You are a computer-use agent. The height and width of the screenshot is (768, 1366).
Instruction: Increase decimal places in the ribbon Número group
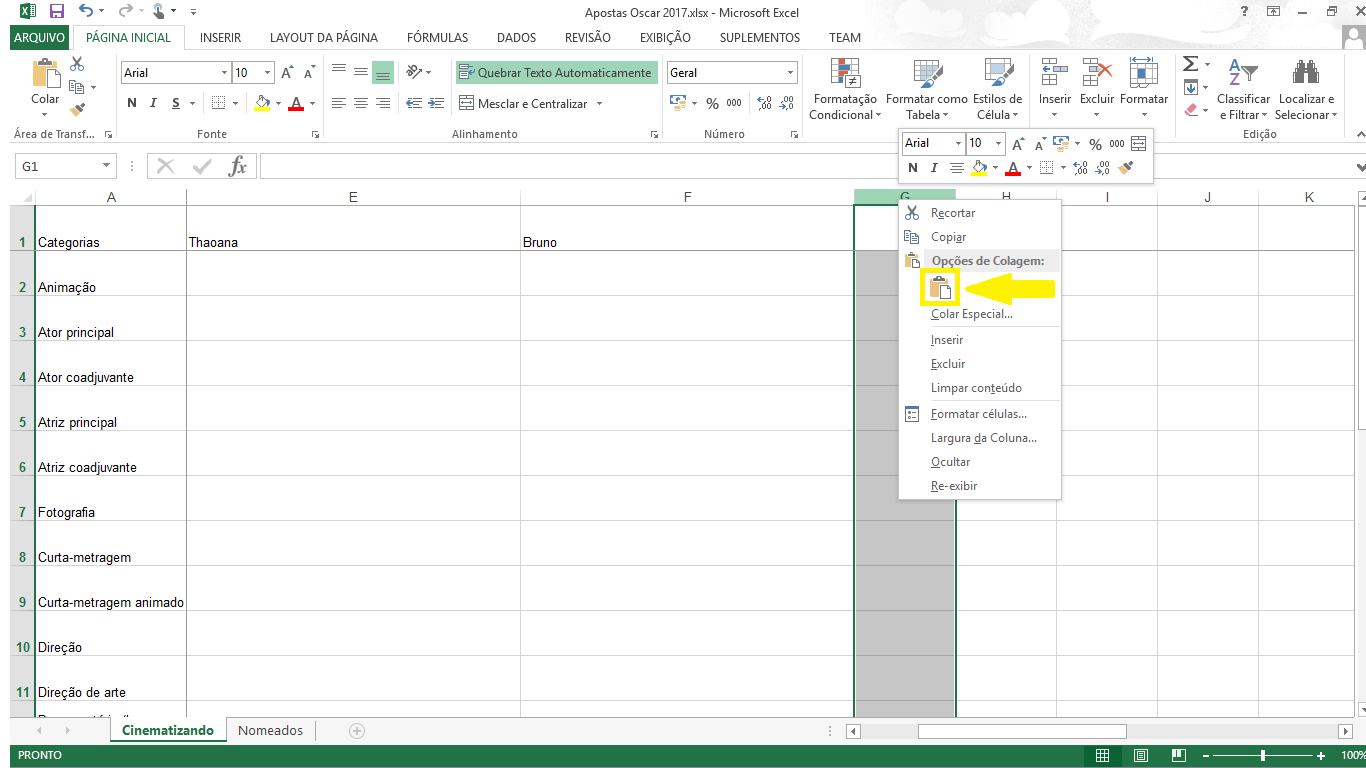[x=765, y=103]
